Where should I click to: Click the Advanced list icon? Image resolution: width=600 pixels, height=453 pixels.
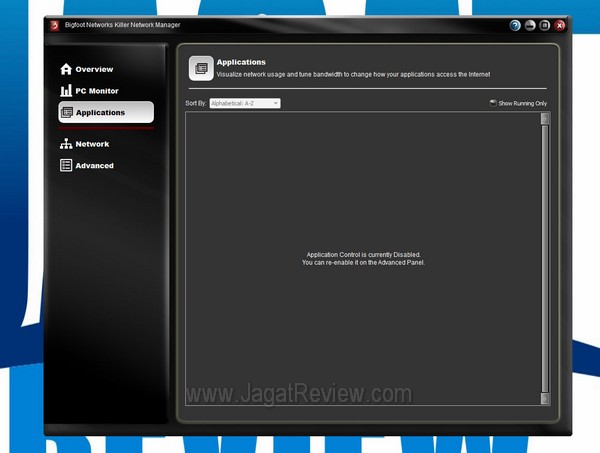[66, 165]
